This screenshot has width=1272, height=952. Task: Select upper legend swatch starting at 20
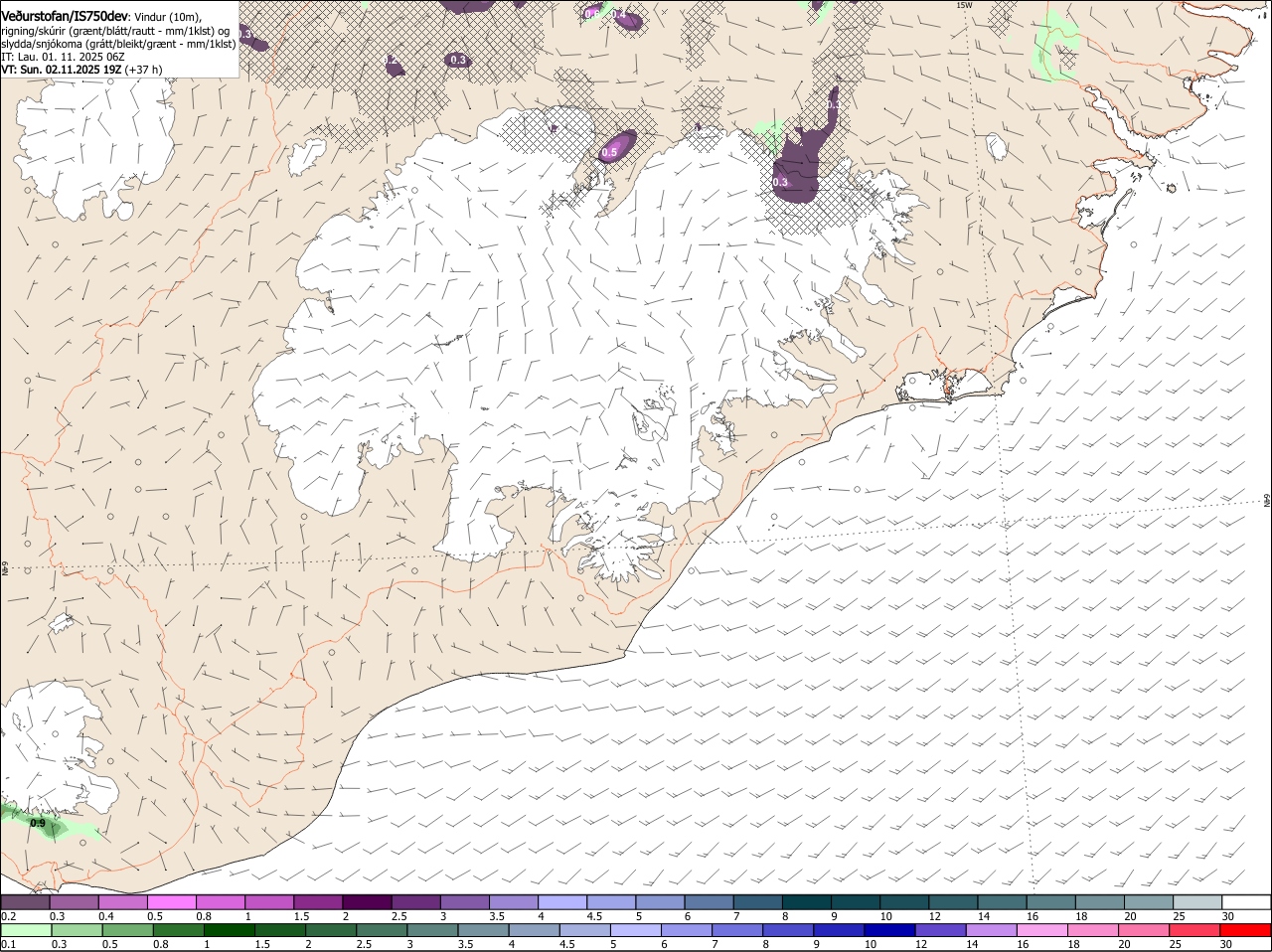point(1148,902)
